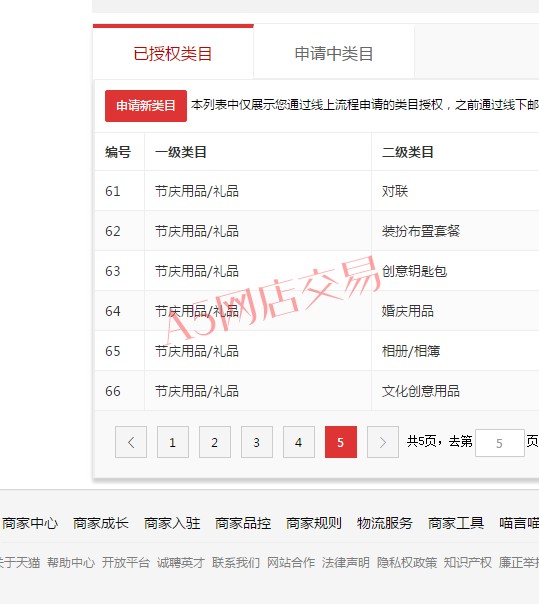The height and width of the screenshot is (604, 539).
Task: Open pagination page 3
Action: 257,442
